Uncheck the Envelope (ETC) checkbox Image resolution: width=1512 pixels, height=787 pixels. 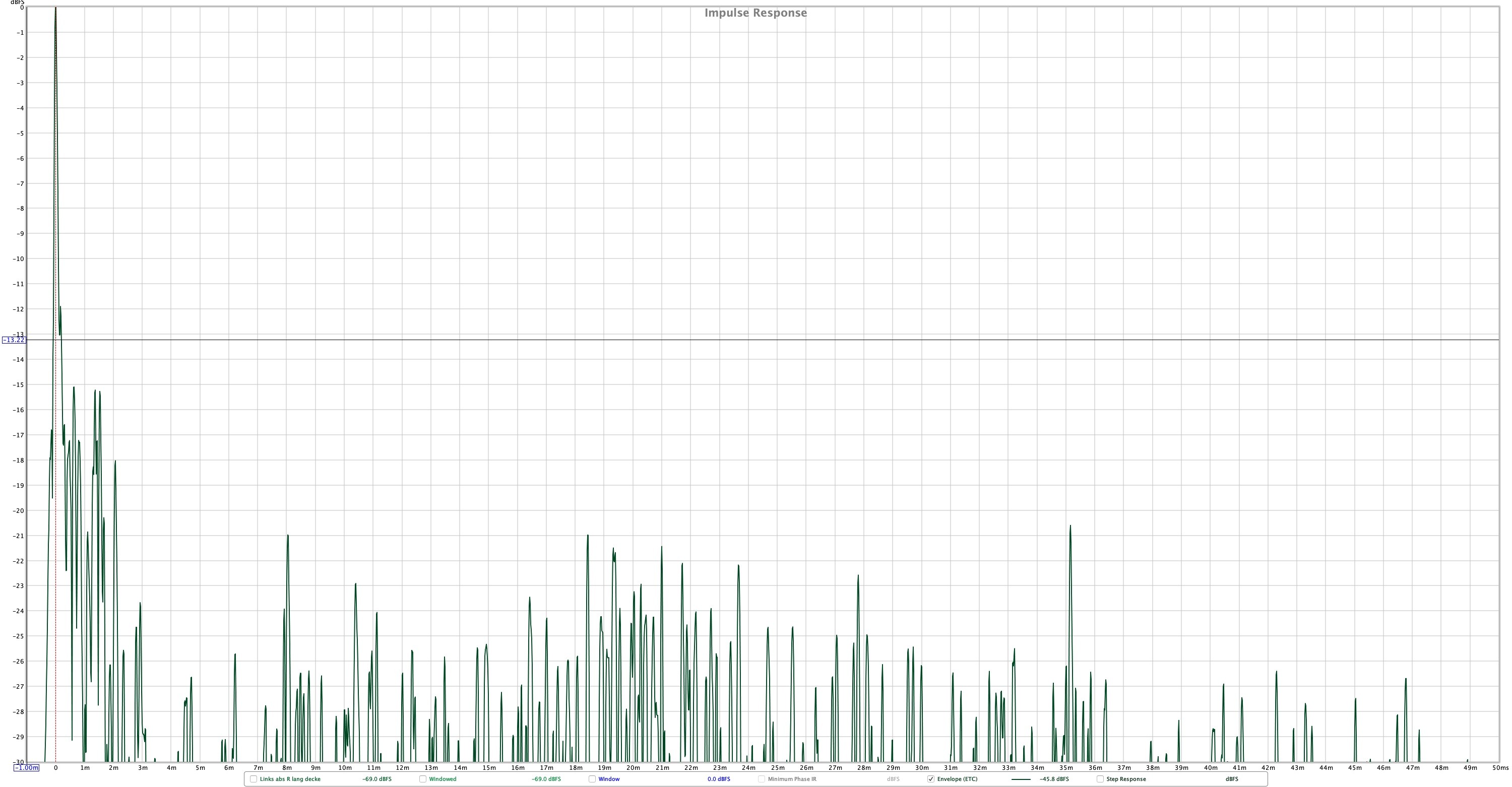coord(931,779)
